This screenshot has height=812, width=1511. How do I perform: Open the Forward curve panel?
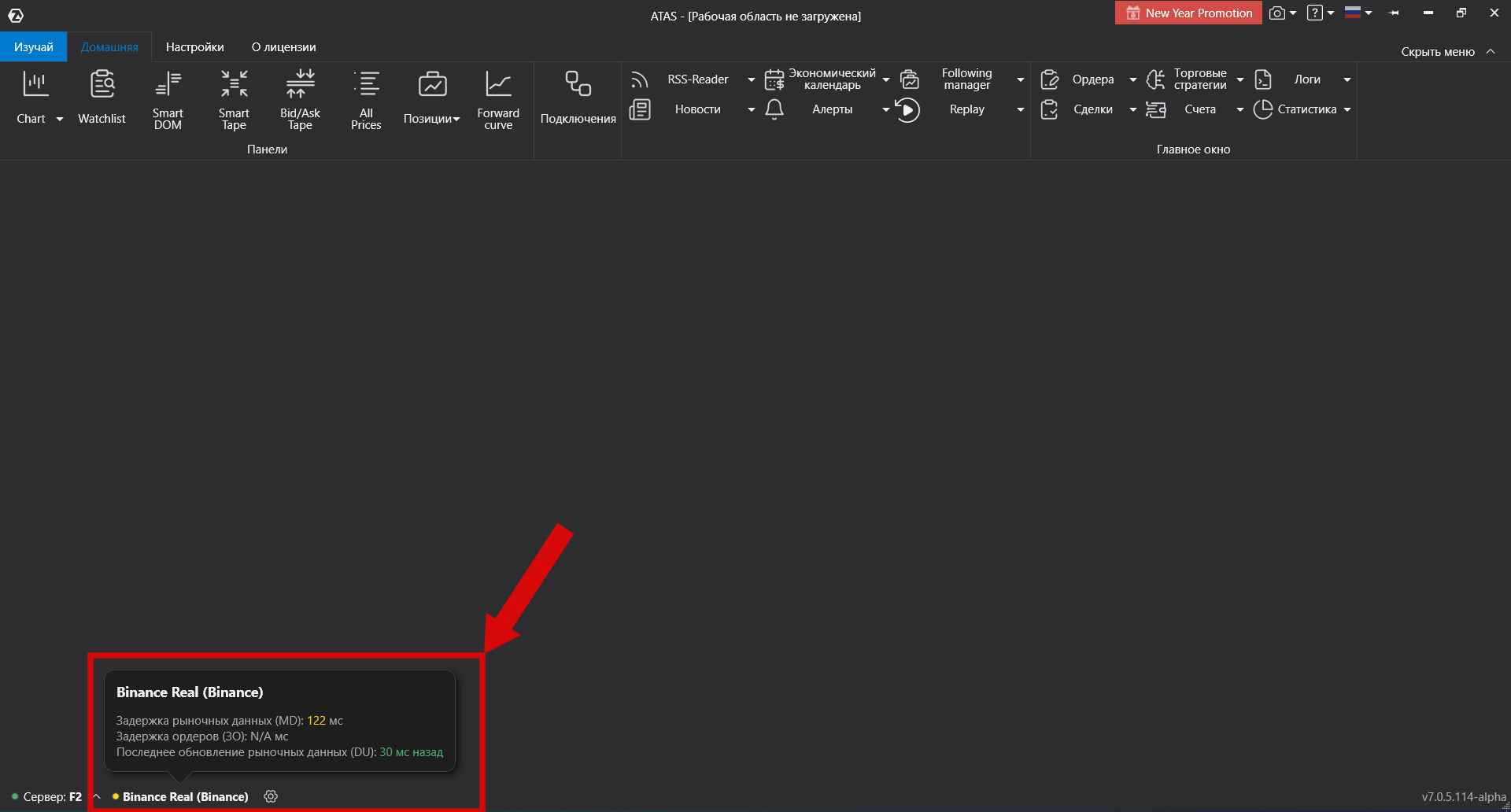[x=498, y=98]
